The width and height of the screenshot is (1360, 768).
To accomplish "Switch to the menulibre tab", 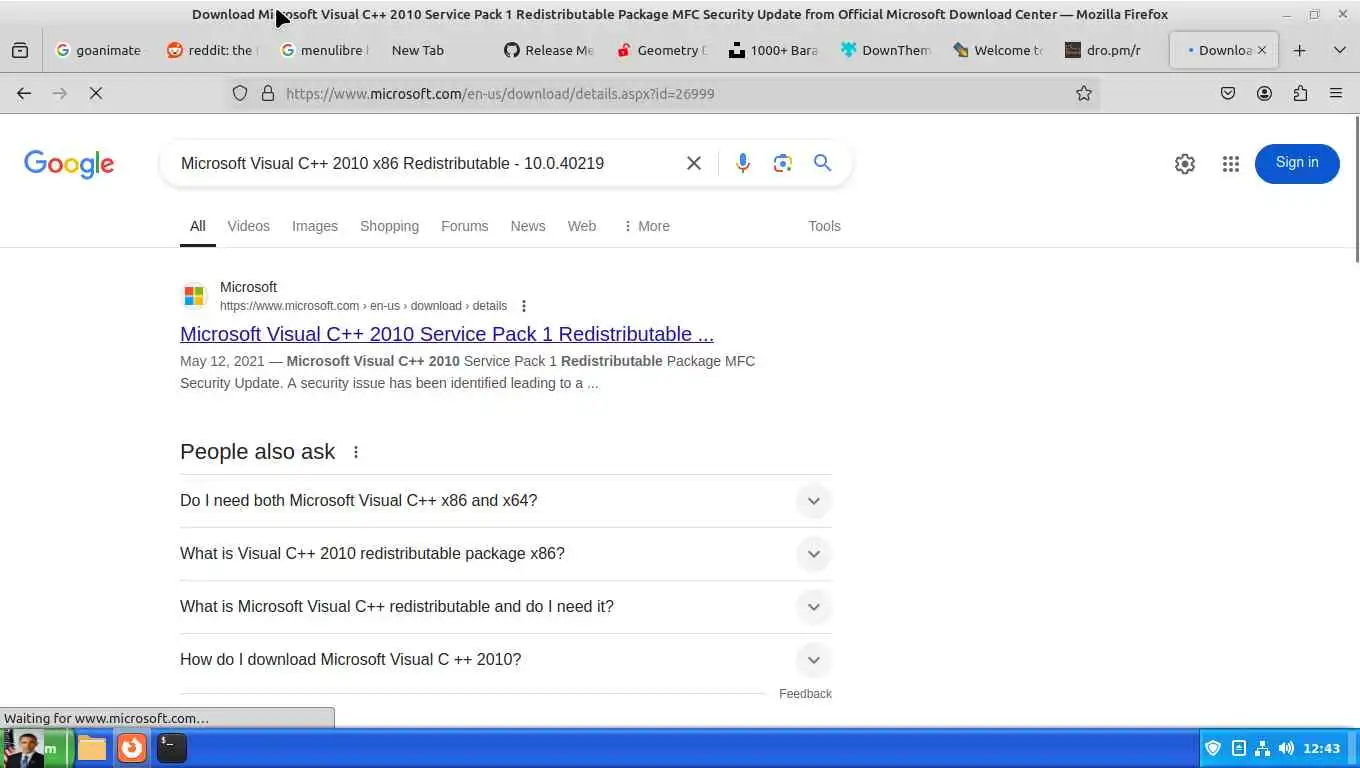I will 324,50.
